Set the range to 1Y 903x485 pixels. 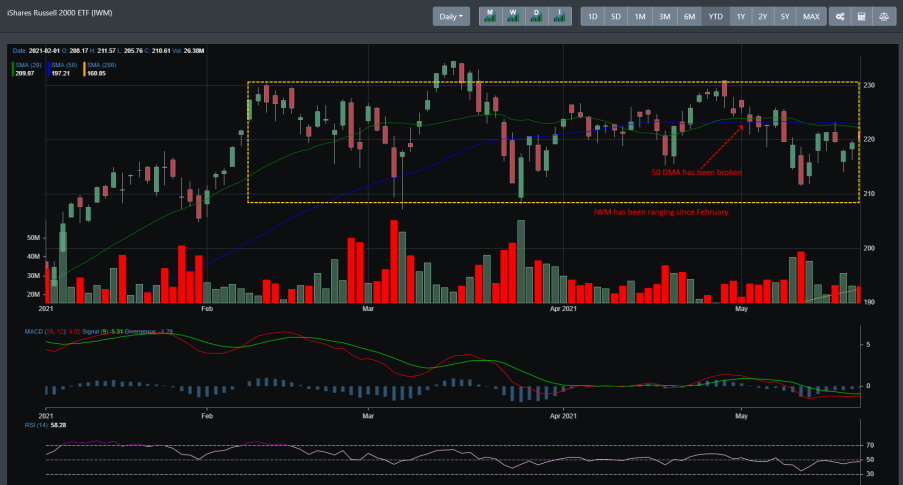click(x=741, y=17)
